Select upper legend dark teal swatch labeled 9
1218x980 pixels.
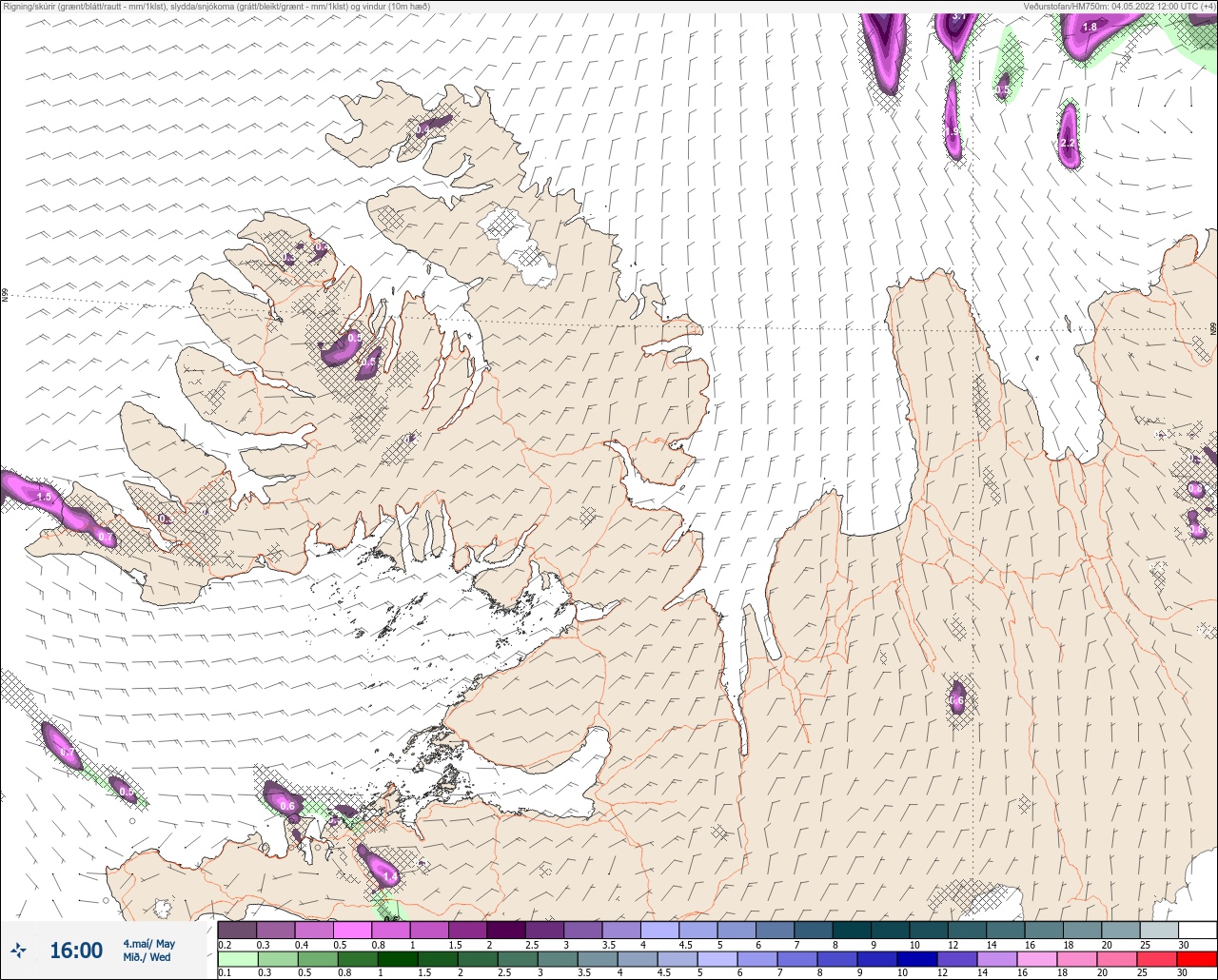pos(891,930)
